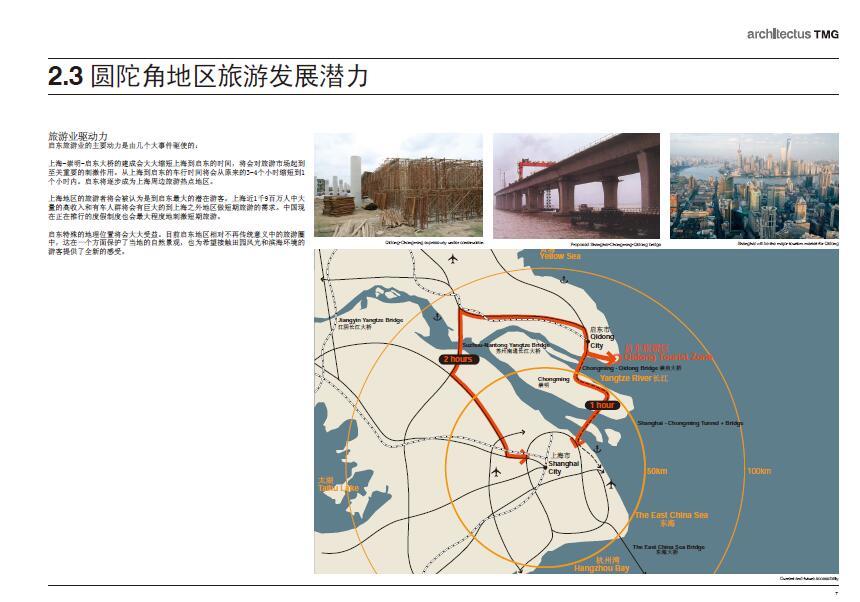Click the paragraph beginning 上海地区的旅游者
The image size is (860, 602).
(176, 207)
